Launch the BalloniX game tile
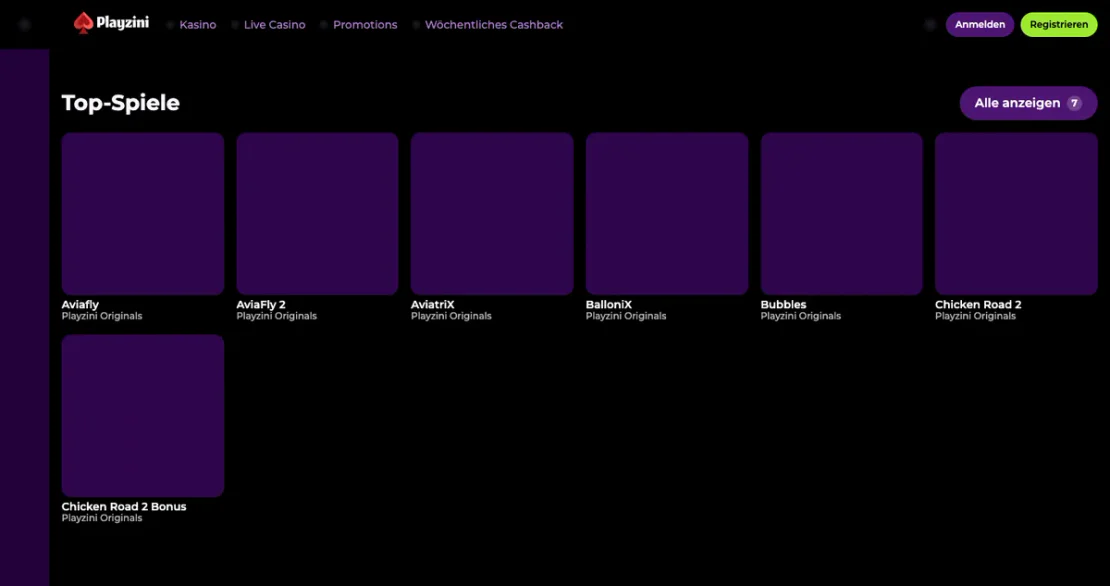Screen dimensions: 1110x586 click(x=667, y=214)
